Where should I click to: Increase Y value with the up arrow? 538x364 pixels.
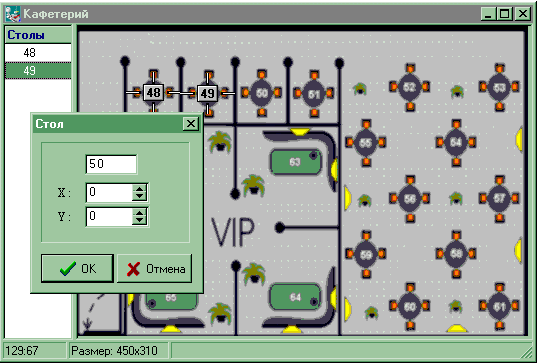coord(139,212)
